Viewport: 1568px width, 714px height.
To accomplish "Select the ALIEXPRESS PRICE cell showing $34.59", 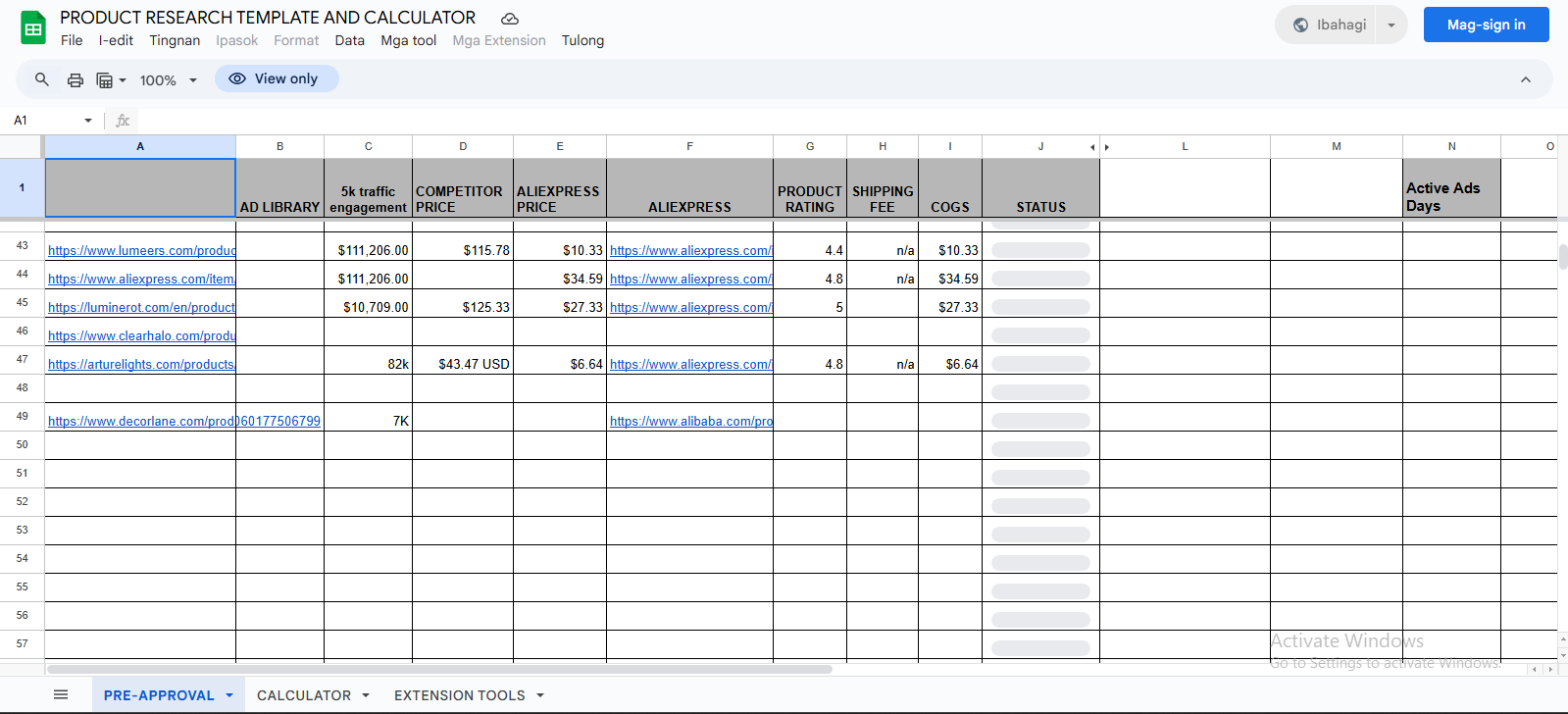I will click(560, 275).
